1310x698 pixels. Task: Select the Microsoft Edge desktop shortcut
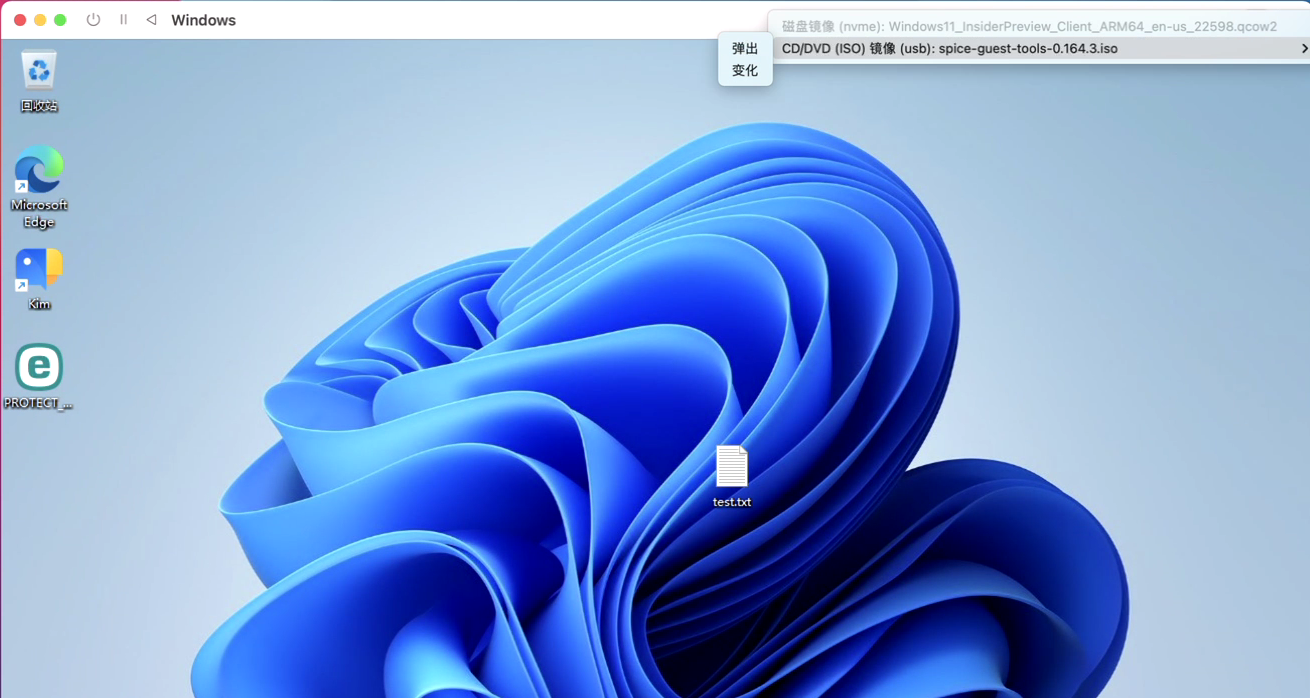pyautogui.click(x=39, y=187)
